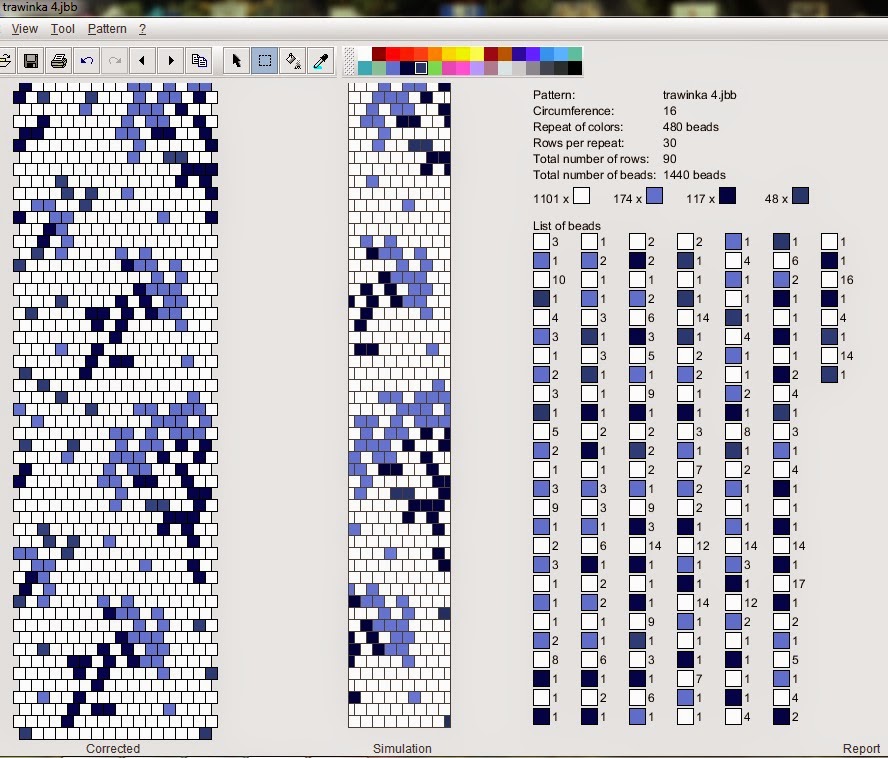
Task: Click the 'Total number of beads:' label
Action: pyautogui.click(x=594, y=175)
